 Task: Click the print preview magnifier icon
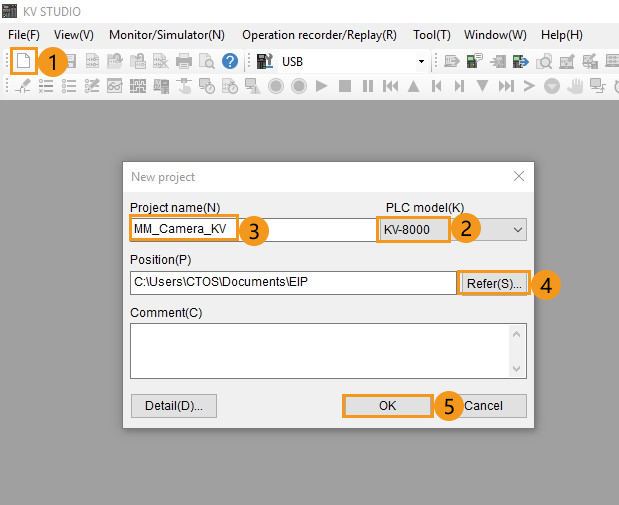[207, 61]
